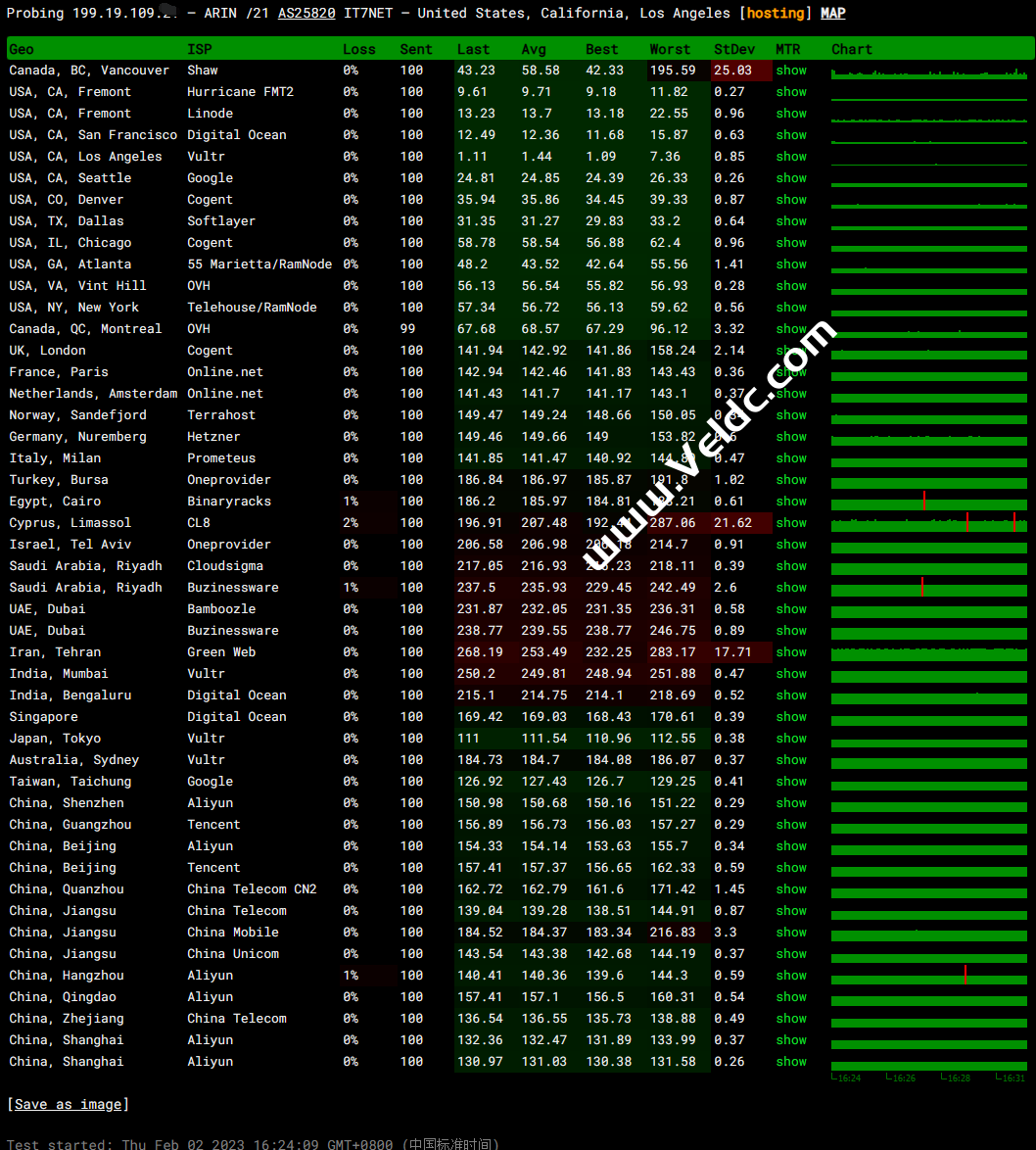1036x1150 pixels.
Task: Show MTR for Guangzhou Tencent row
Action: (791, 825)
